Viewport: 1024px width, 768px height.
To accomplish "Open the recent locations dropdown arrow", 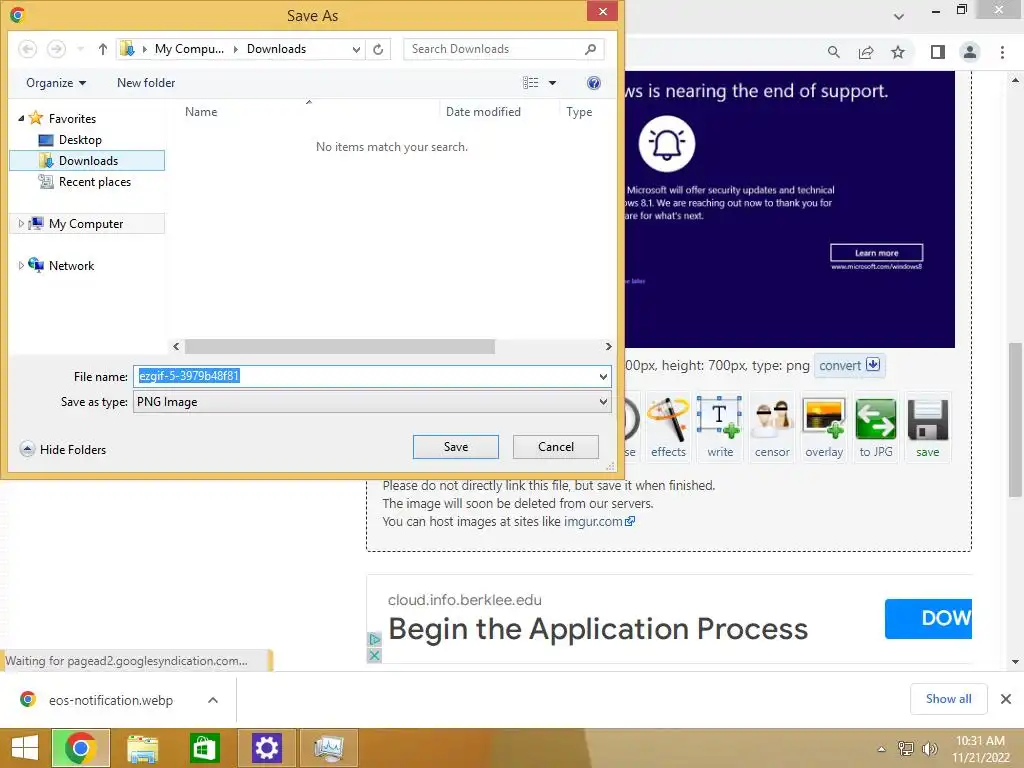I will (80, 49).
